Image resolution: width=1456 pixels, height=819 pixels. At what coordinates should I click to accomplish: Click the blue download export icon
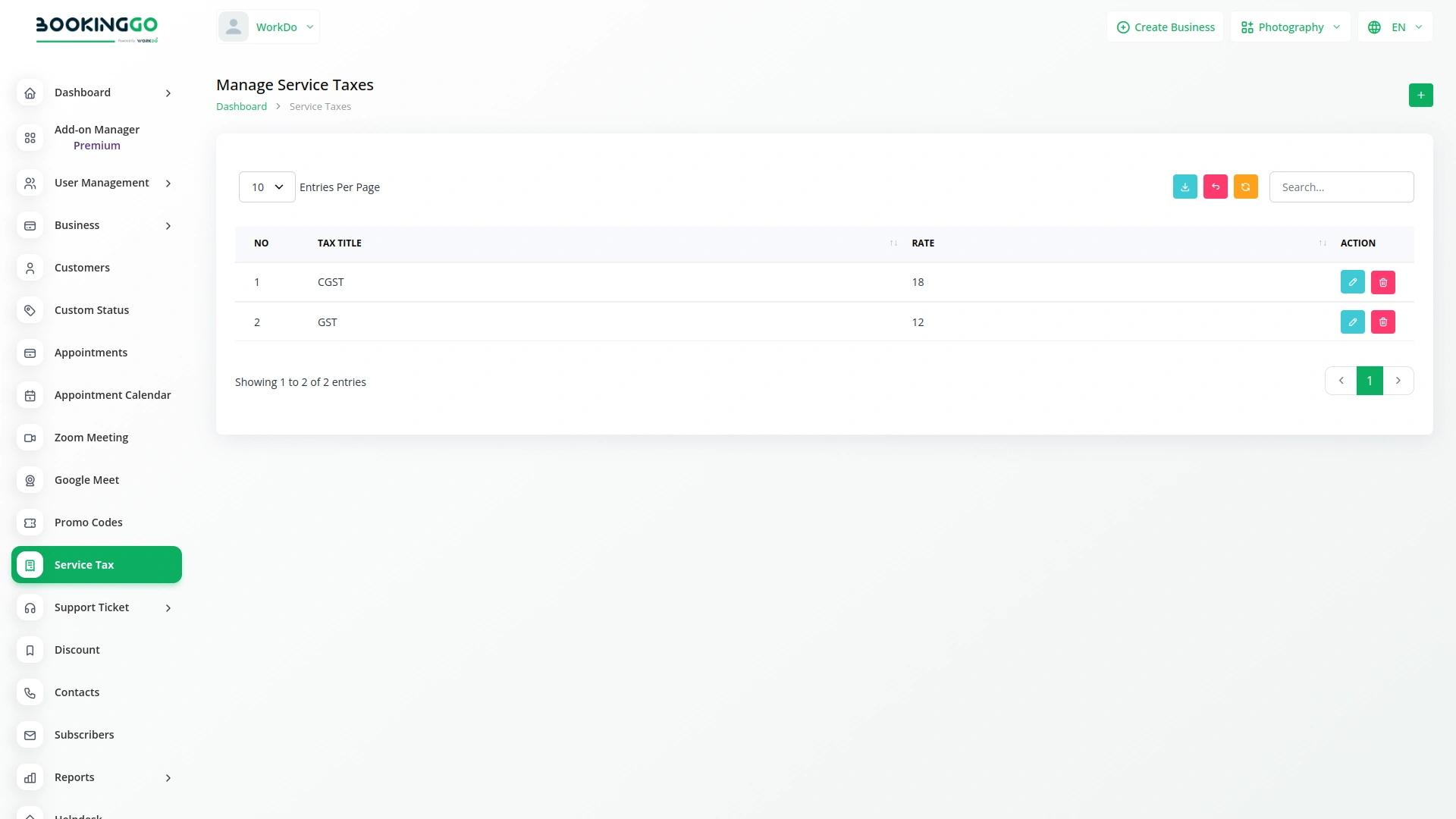pos(1185,187)
